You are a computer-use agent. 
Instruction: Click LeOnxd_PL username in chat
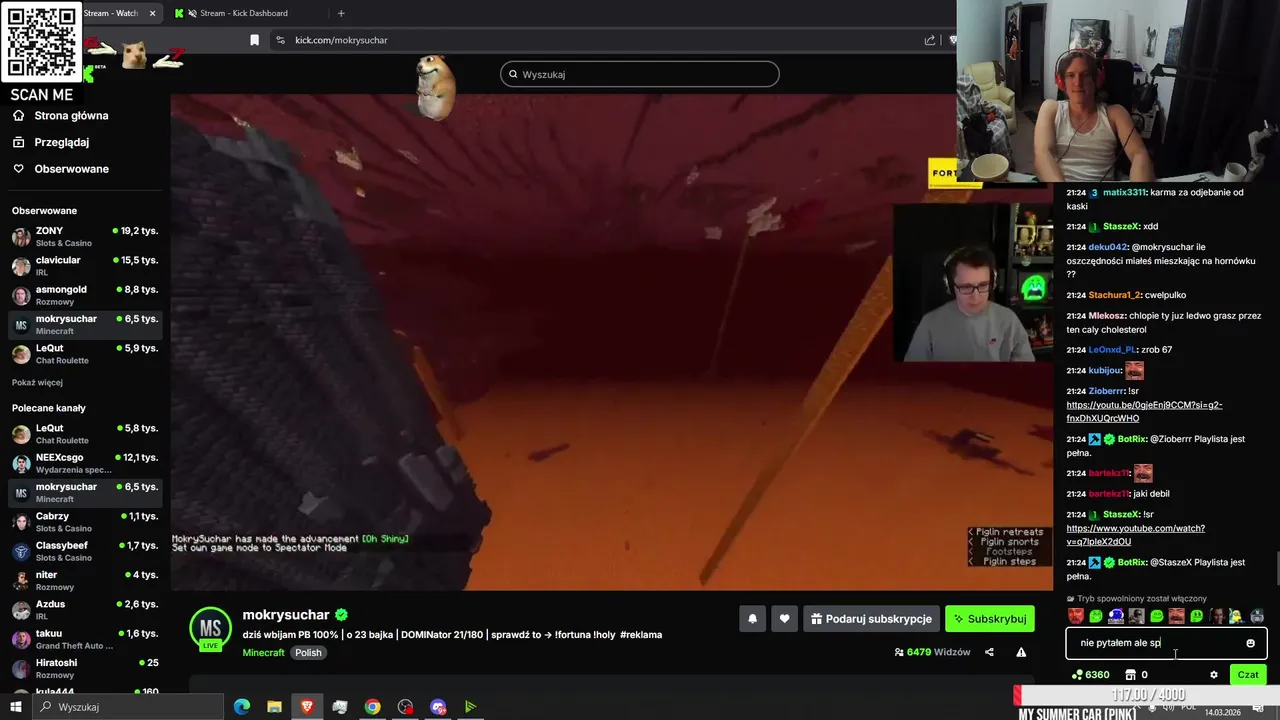1112,350
